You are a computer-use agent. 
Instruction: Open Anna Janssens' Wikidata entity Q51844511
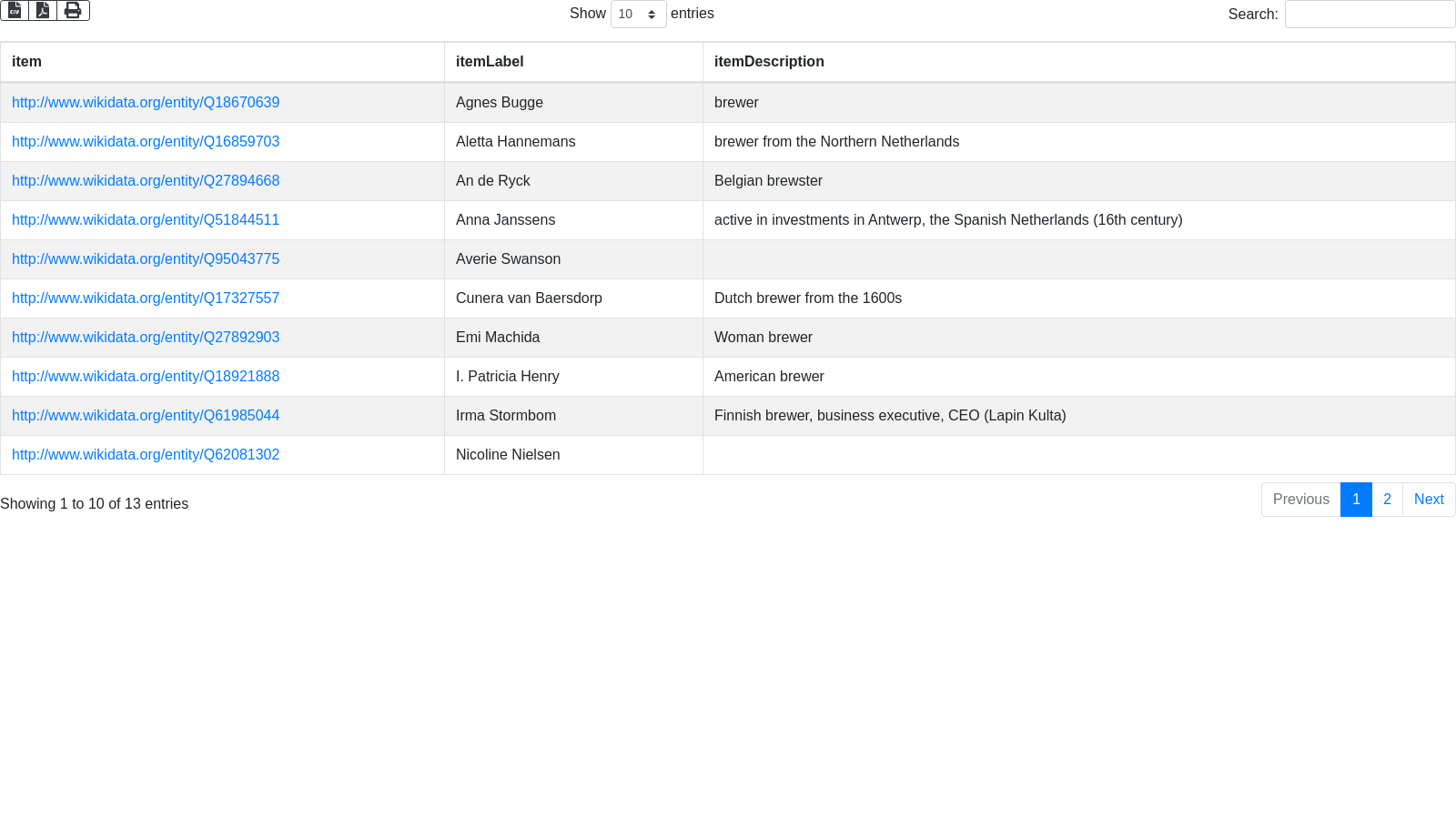pos(146,220)
